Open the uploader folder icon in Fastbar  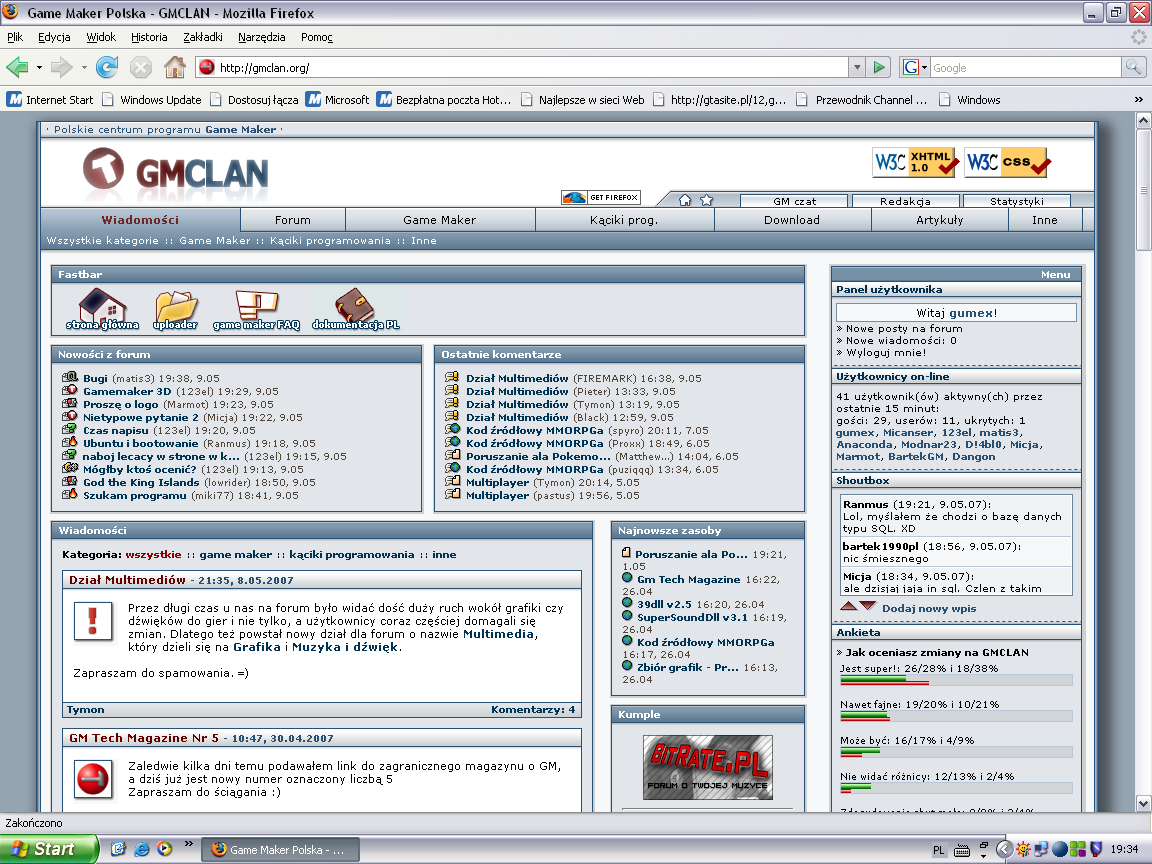click(x=176, y=307)
